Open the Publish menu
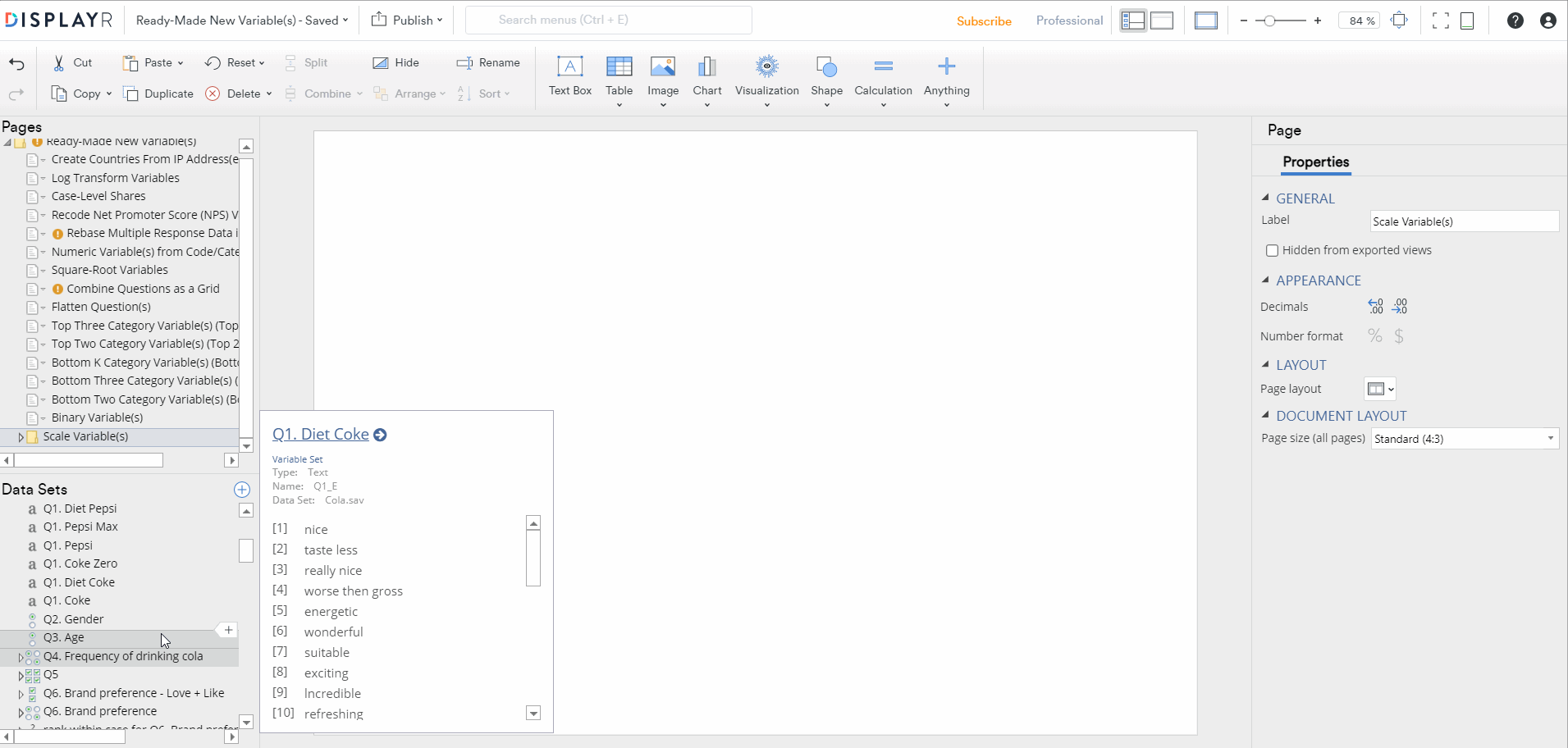 click(407, 21)
